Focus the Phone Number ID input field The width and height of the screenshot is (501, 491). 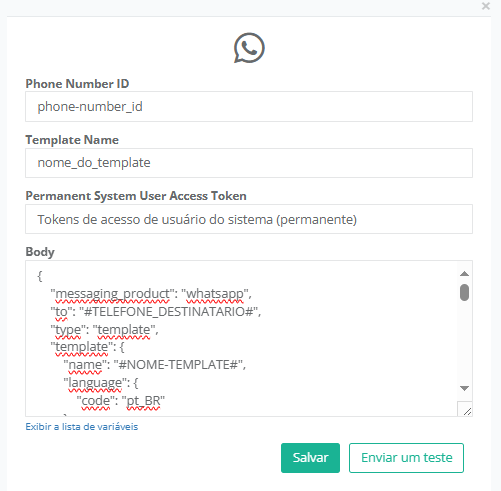coord(249,107)
